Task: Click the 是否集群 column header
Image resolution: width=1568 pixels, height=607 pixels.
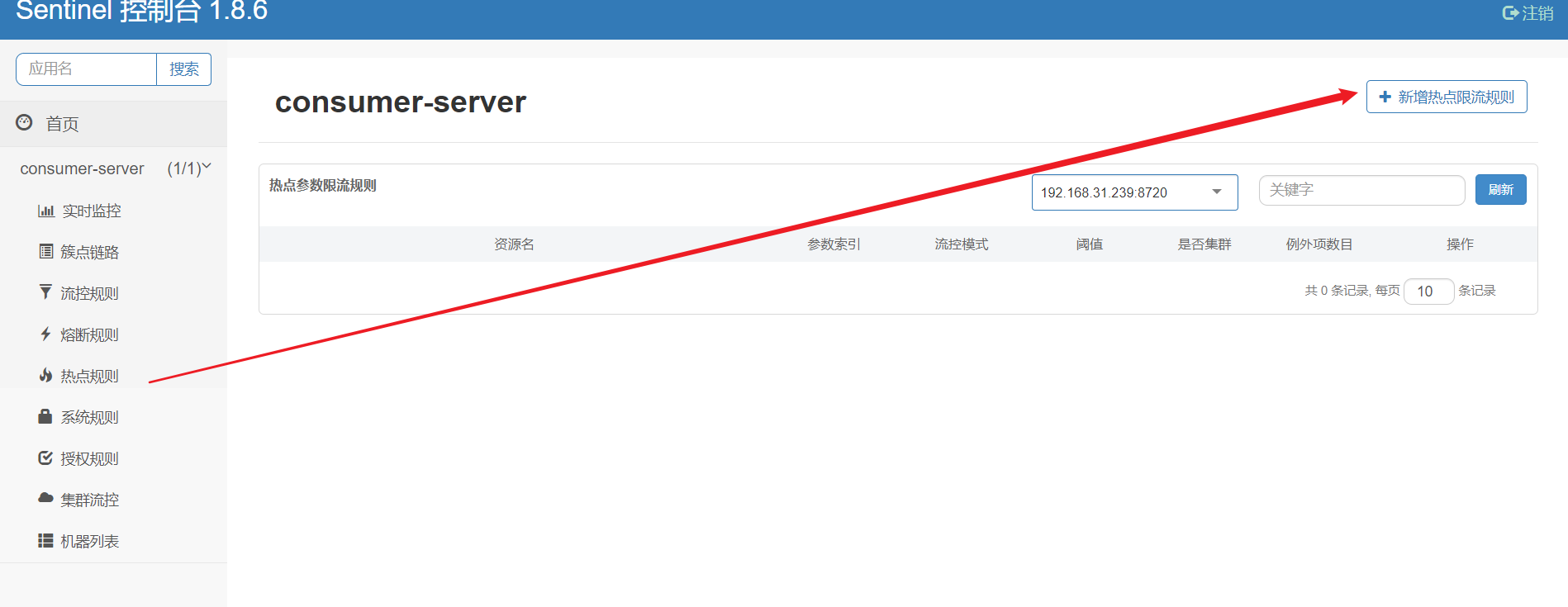Action: coord(1204,244)
